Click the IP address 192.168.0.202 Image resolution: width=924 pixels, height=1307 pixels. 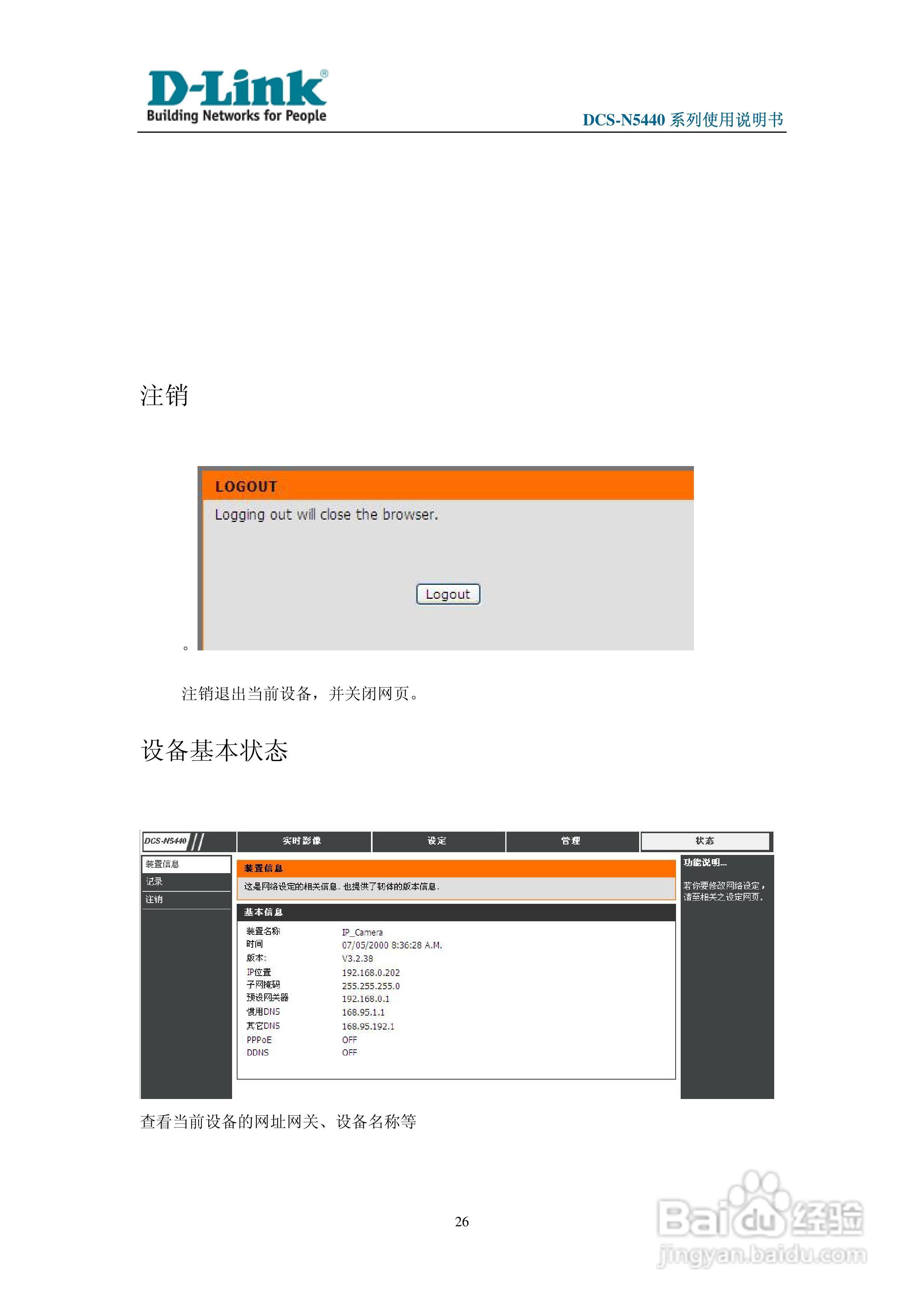tap(371, 973)
